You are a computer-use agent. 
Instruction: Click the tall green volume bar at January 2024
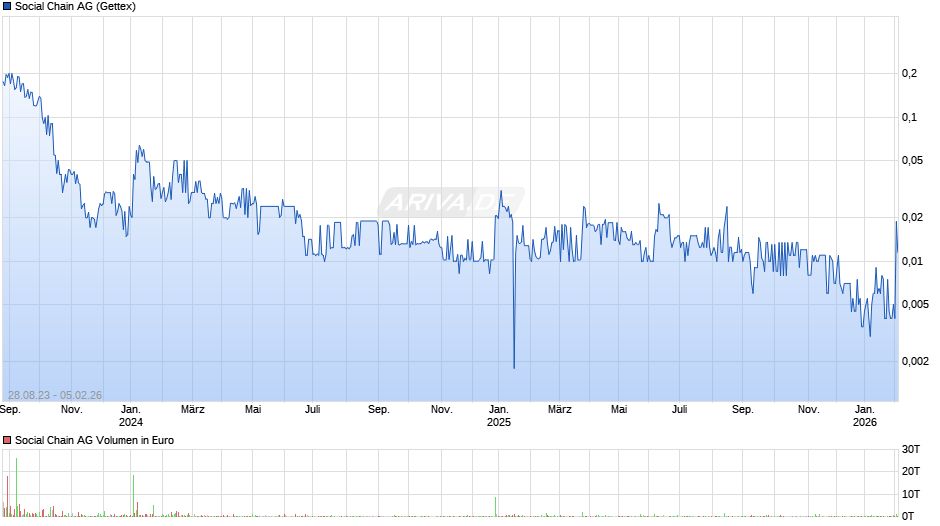(134, 495)
